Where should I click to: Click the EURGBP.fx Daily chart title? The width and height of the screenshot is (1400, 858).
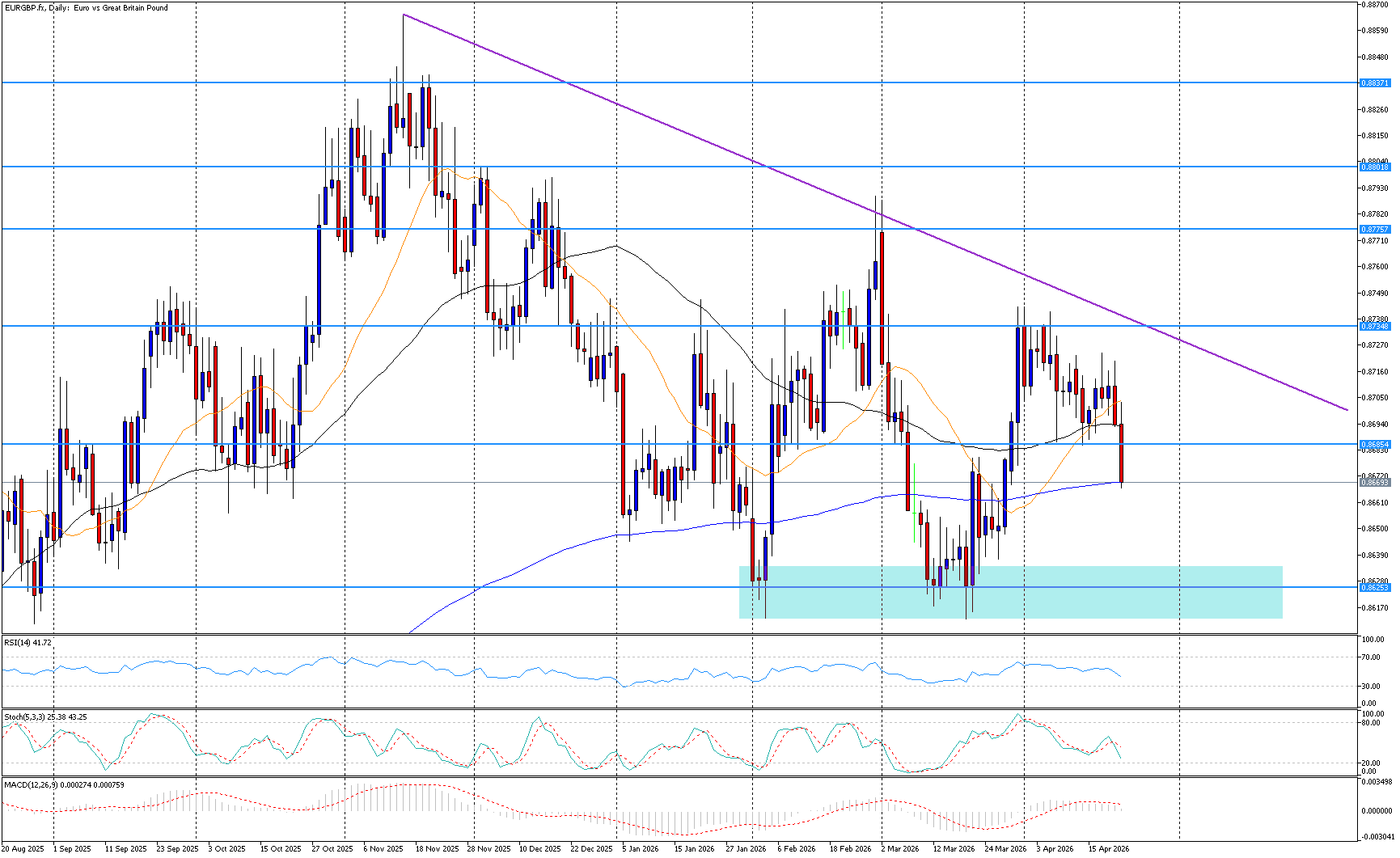(x=87, y=8)
